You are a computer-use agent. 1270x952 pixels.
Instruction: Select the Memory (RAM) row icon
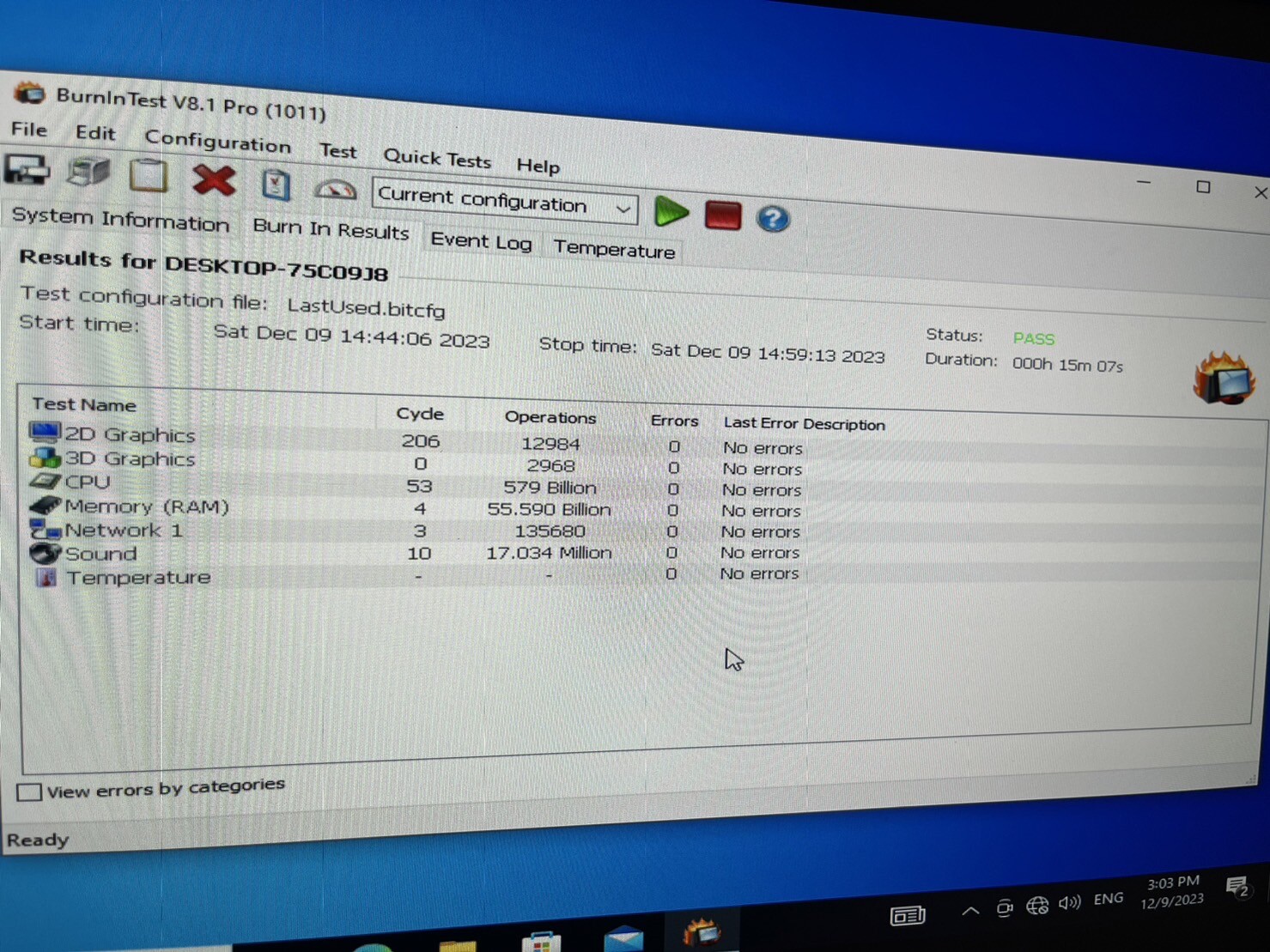point(45,506)
